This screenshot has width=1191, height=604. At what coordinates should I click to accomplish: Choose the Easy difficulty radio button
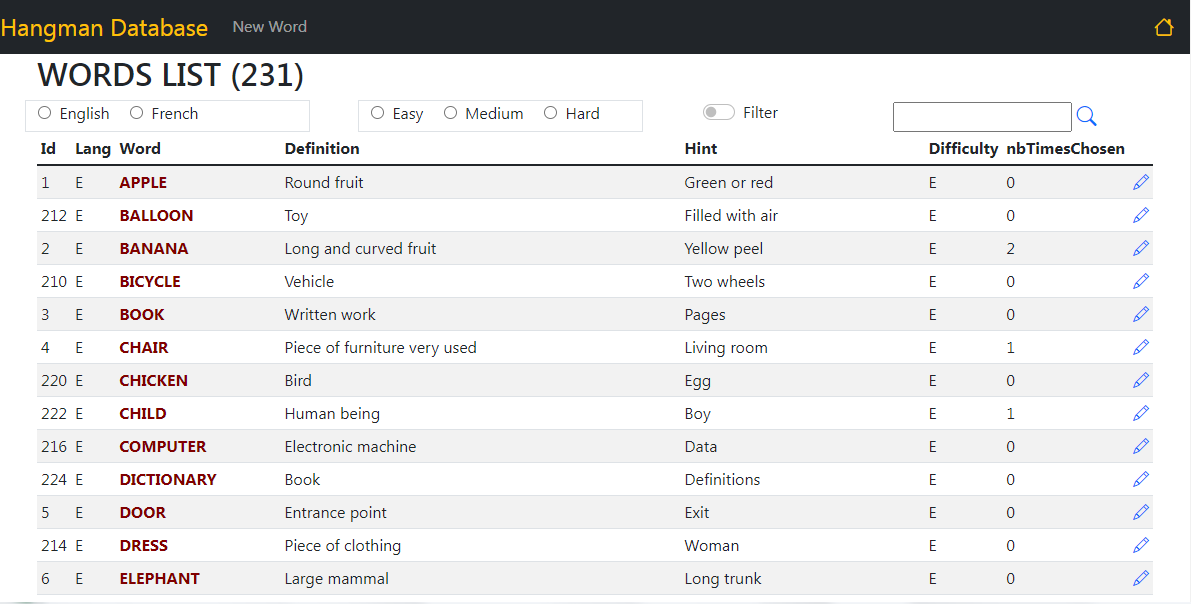(378, 112)
